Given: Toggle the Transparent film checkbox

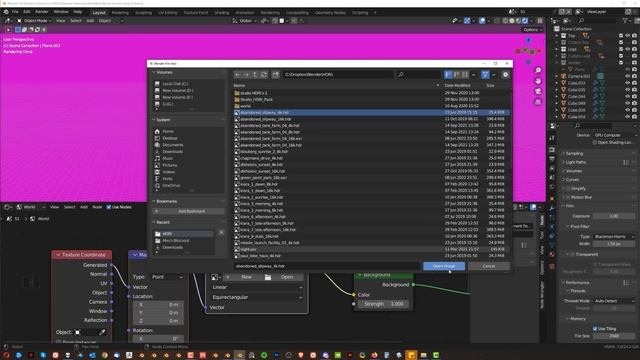Looking at the screenshot, I should [572, 254].
